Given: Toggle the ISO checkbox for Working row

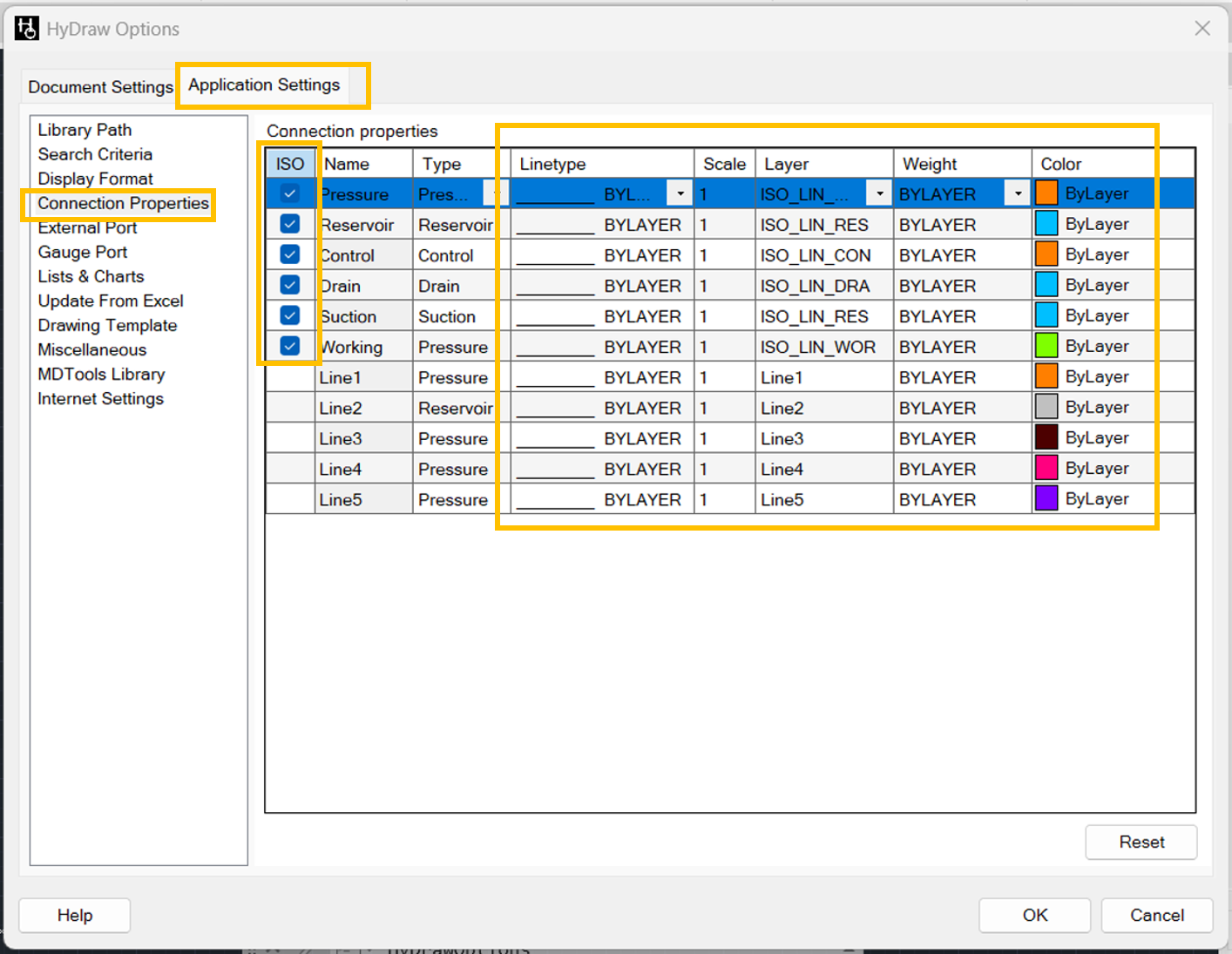Looking at the screenshot, I should click(x=290, y=346).
